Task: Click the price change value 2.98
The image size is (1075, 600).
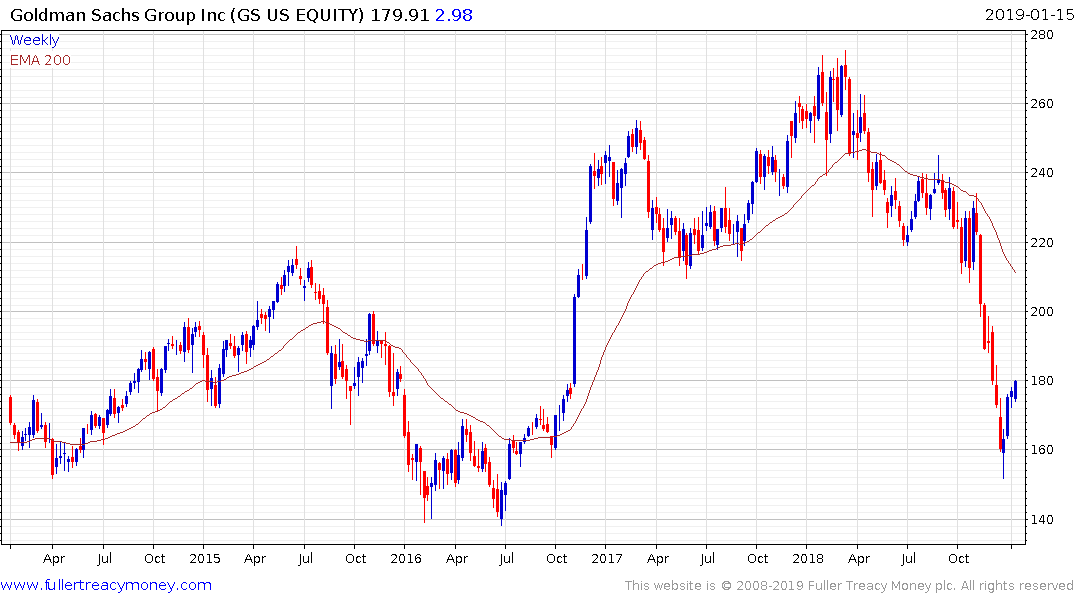Action: pyautogui.click(x=453, y=15)
